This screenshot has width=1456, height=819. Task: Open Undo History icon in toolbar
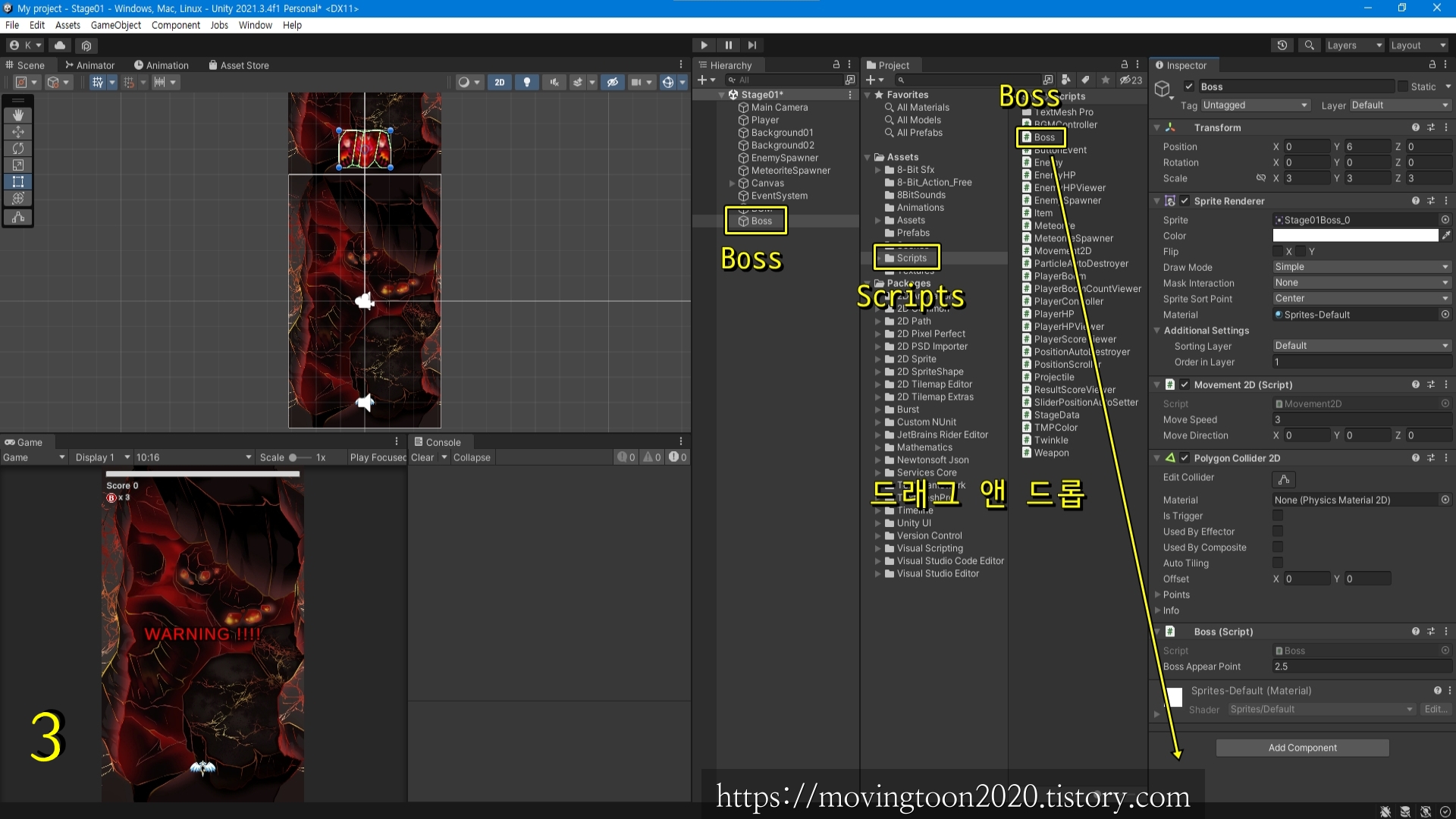(1282, 45)
